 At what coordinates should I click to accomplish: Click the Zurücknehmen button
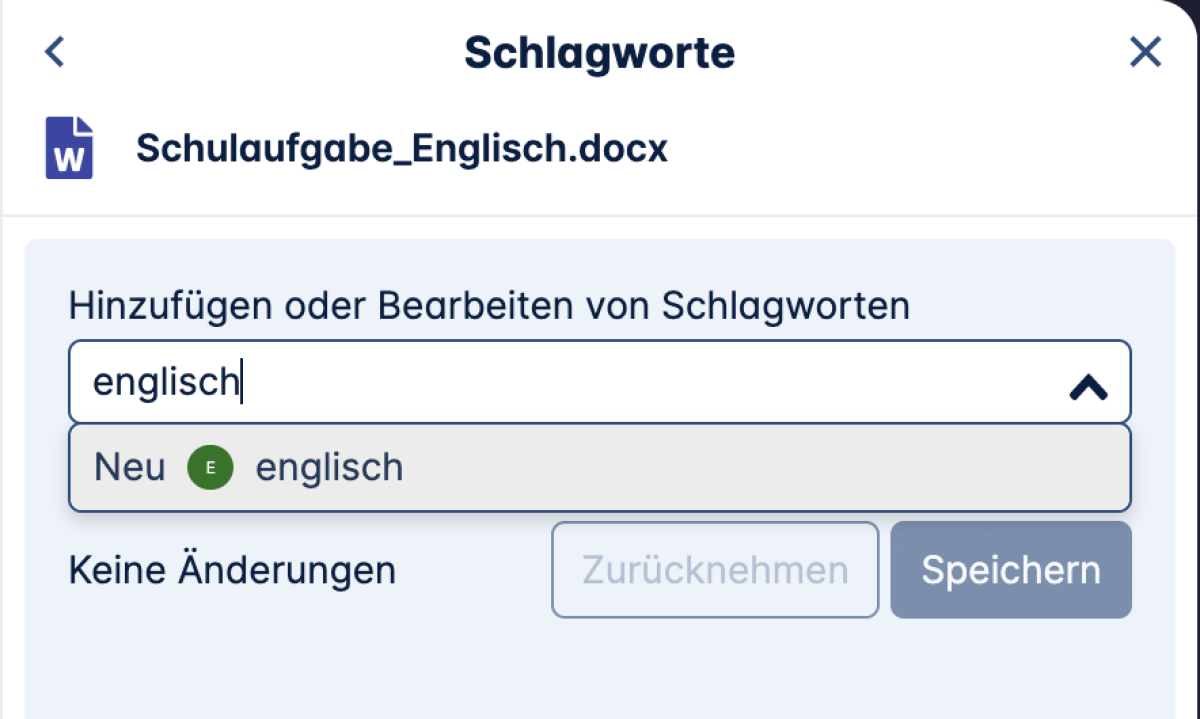(x=715, y=570)
